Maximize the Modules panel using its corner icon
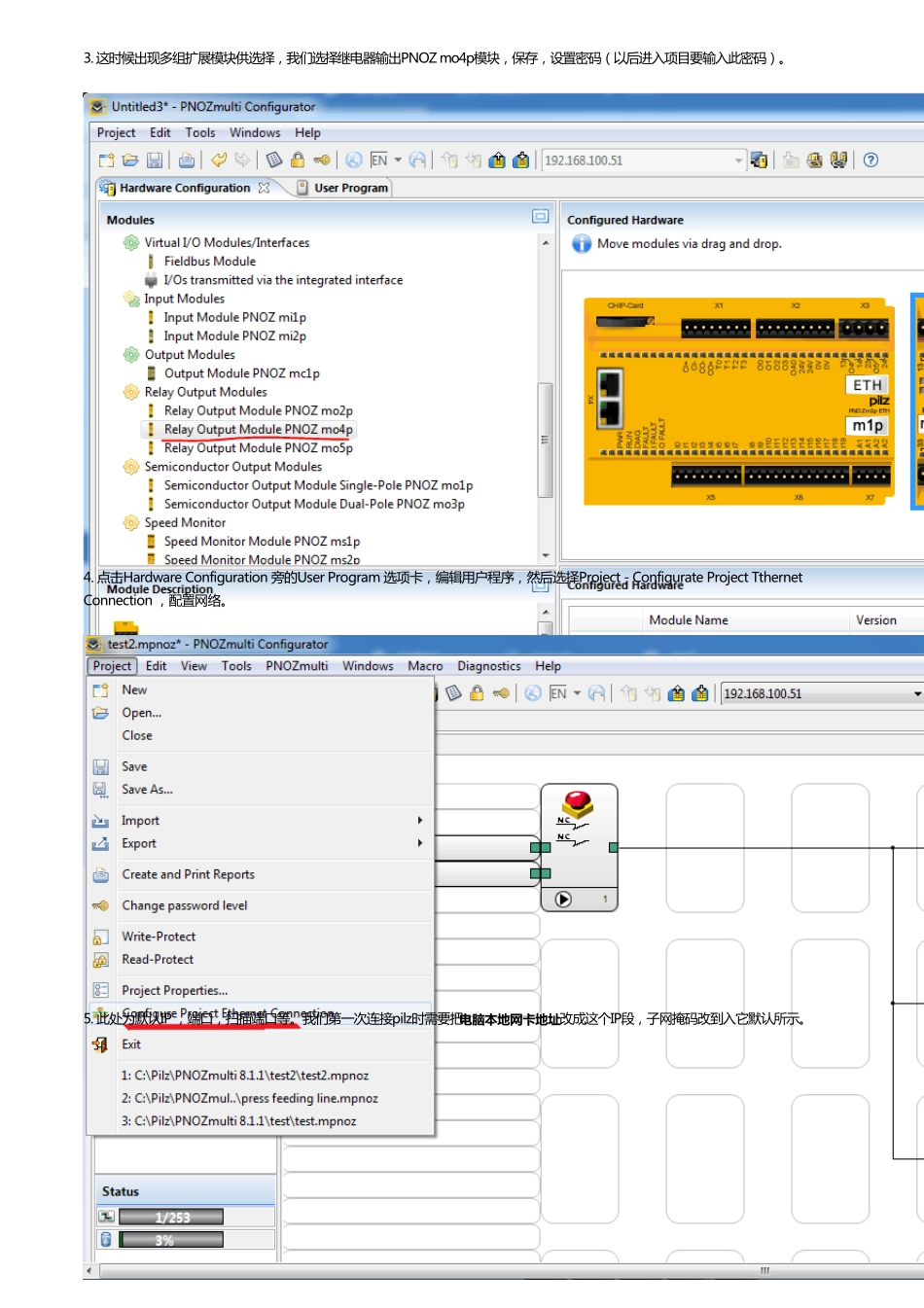The height and width of the screenshot is (1308, 924). point(541,217)
